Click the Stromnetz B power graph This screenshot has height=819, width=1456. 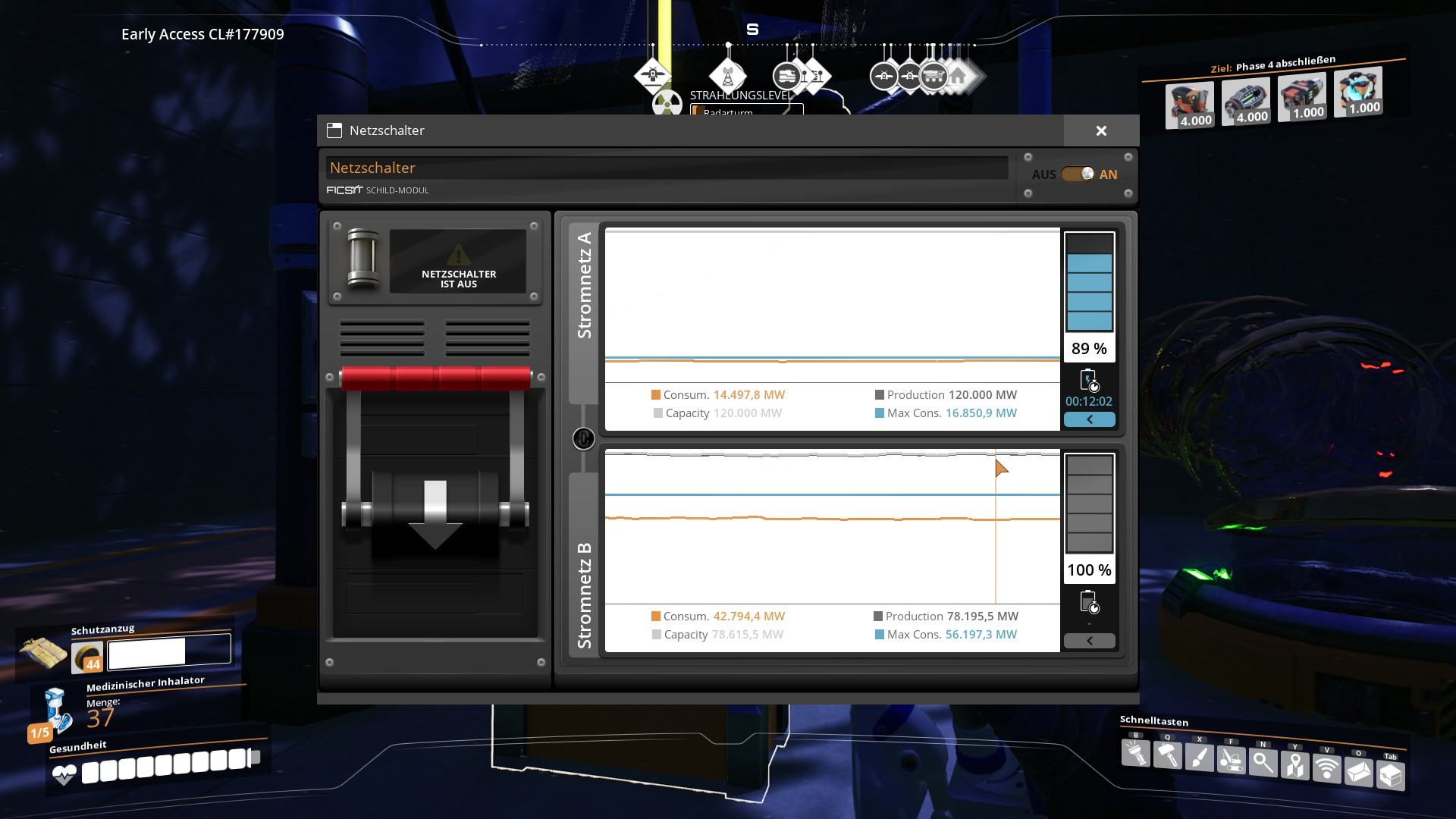coord(832,526)
